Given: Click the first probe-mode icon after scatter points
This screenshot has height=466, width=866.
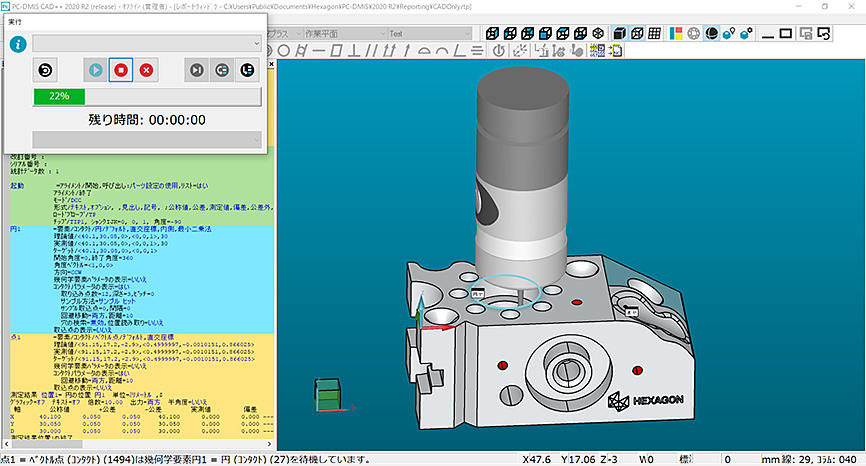Looking at the screenshot, I should pos(541,51).
